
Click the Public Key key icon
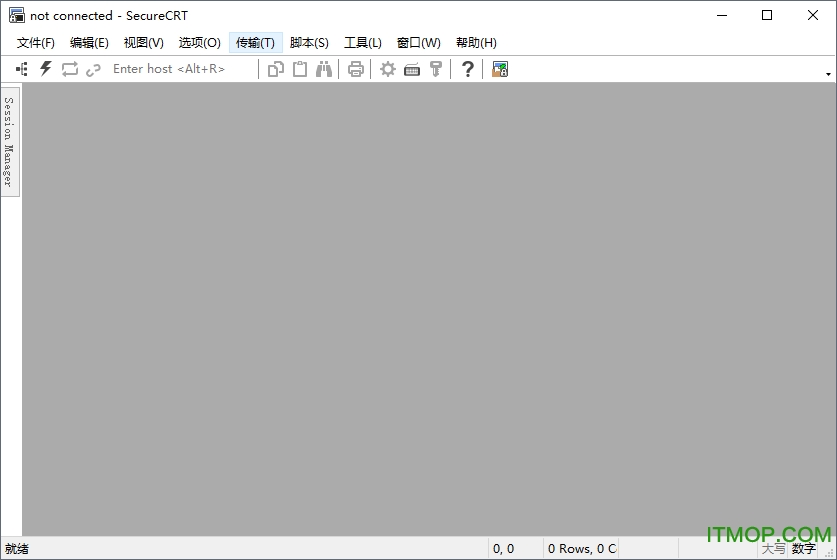[436, 69]
